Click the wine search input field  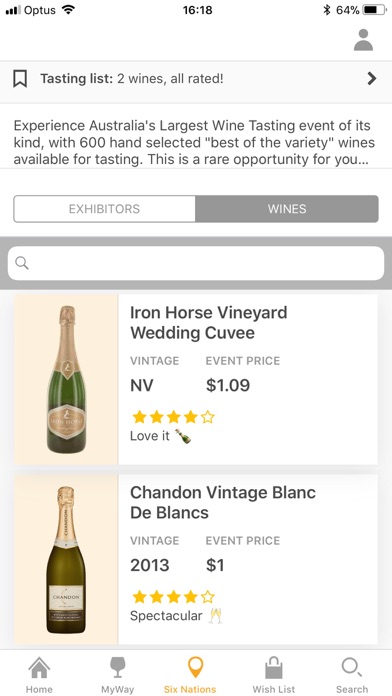coord(196,263)
